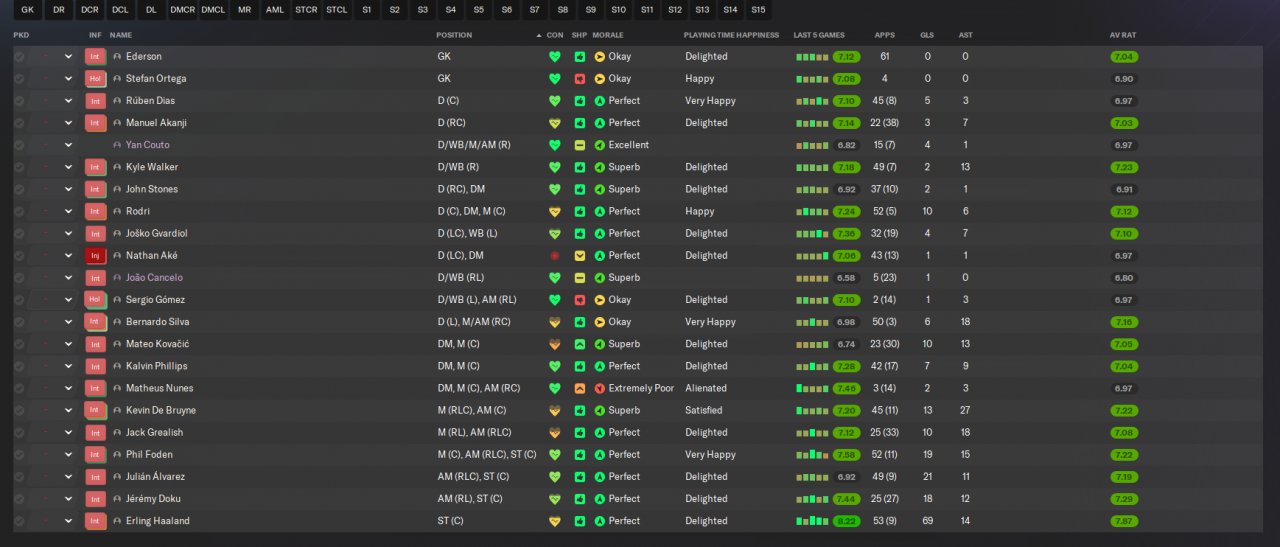Open position dropdown arrow for Kalvin Phillips
Image resolution: width=1280 pixels, height=547 pixels.
coord(68,366)
